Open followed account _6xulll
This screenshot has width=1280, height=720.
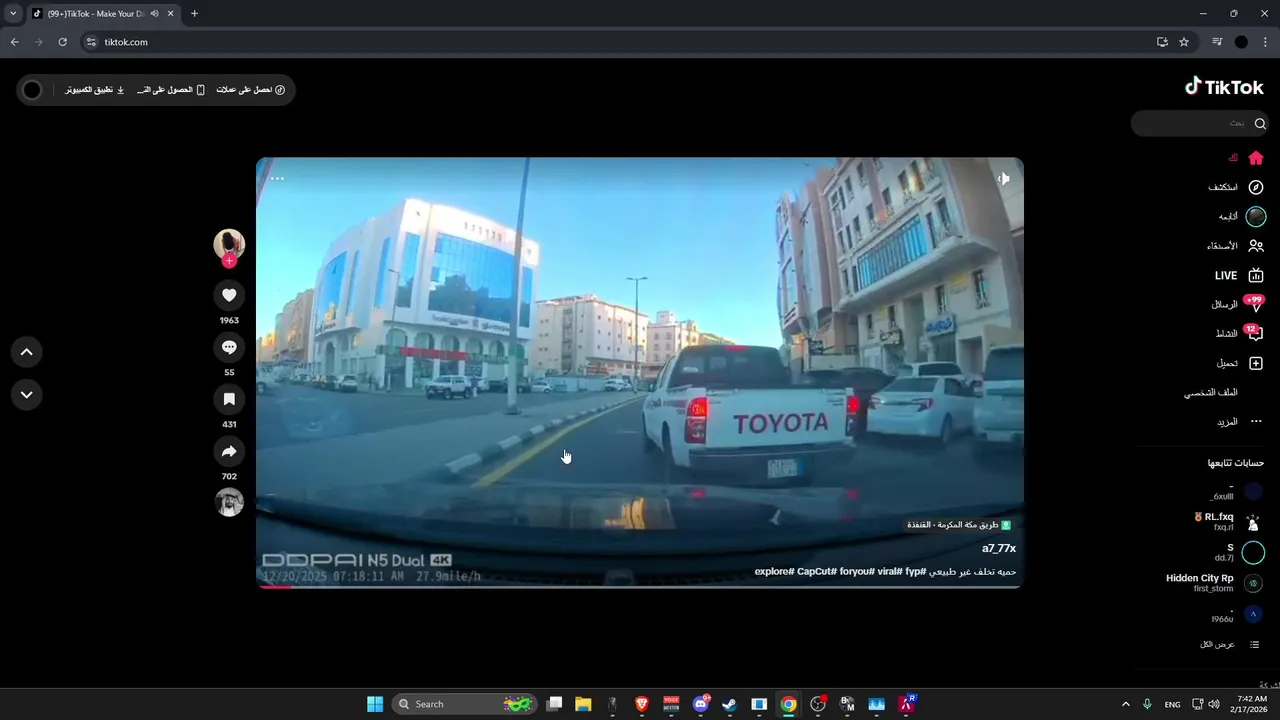pyautogui.click(x=1236, y=491)
